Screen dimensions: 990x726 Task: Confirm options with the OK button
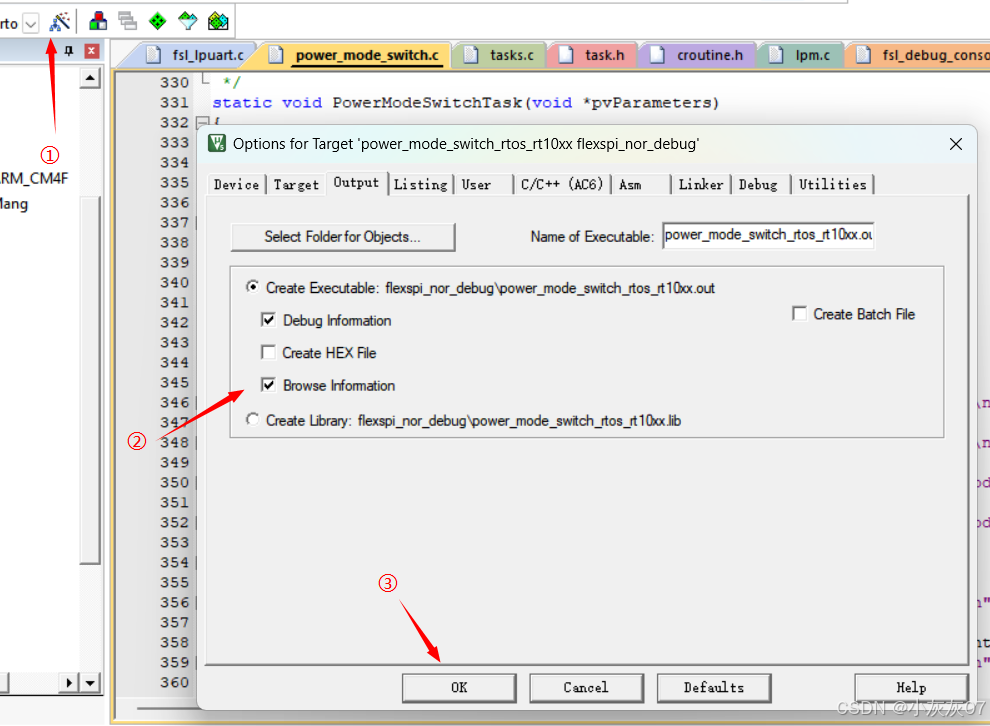point(459,687)
